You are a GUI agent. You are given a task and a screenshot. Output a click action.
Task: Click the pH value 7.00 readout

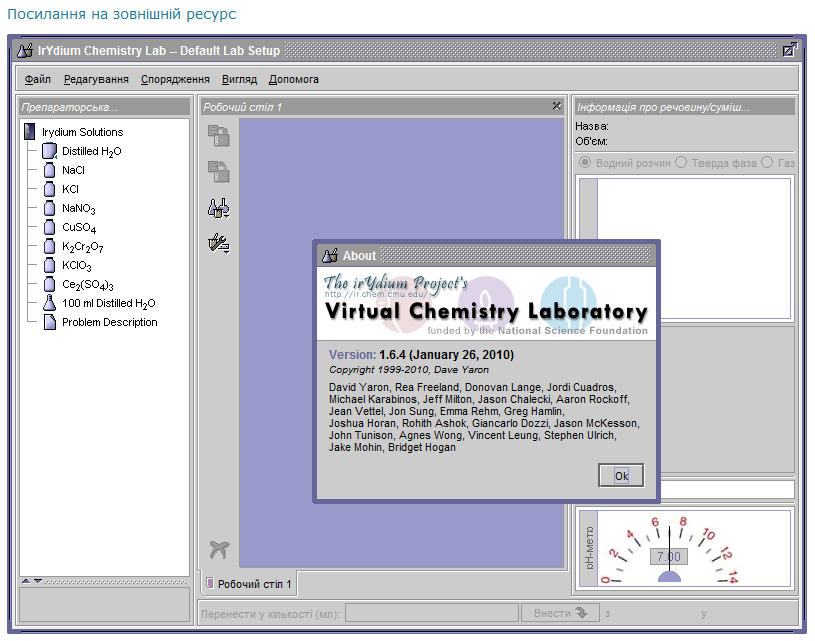point(669,556)
